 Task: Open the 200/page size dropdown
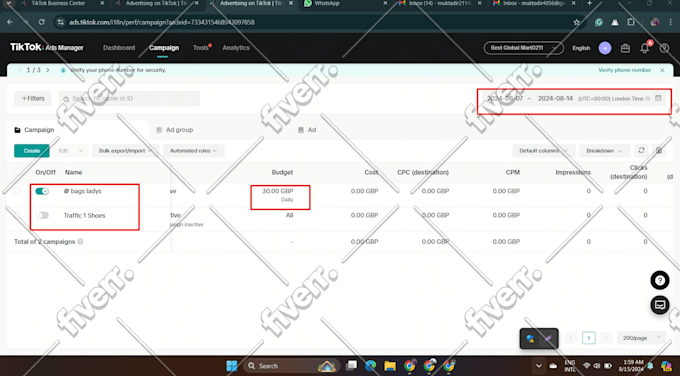point(641,338)
